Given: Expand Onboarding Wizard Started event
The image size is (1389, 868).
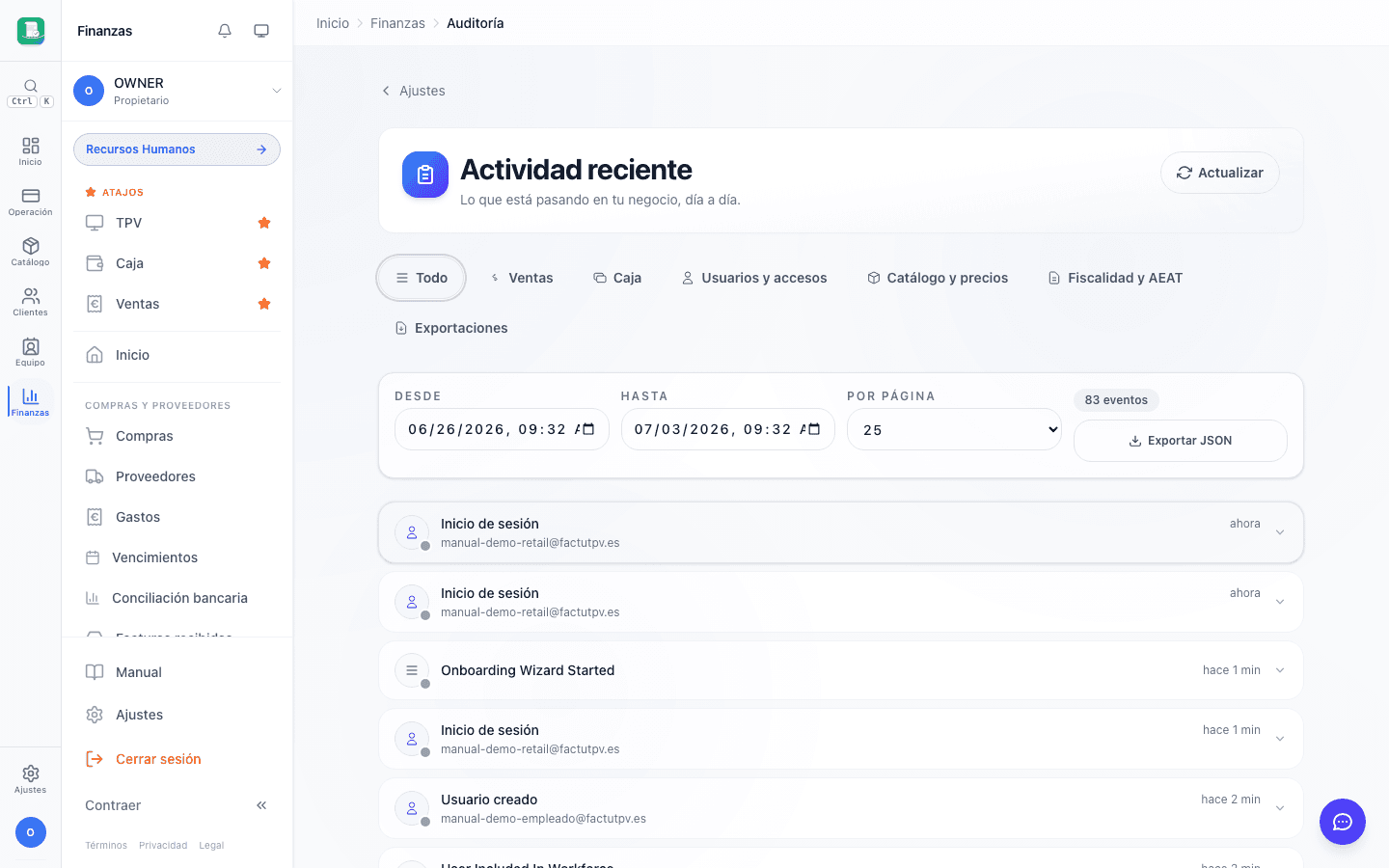Looking at the screenshot, I should 841,670.
